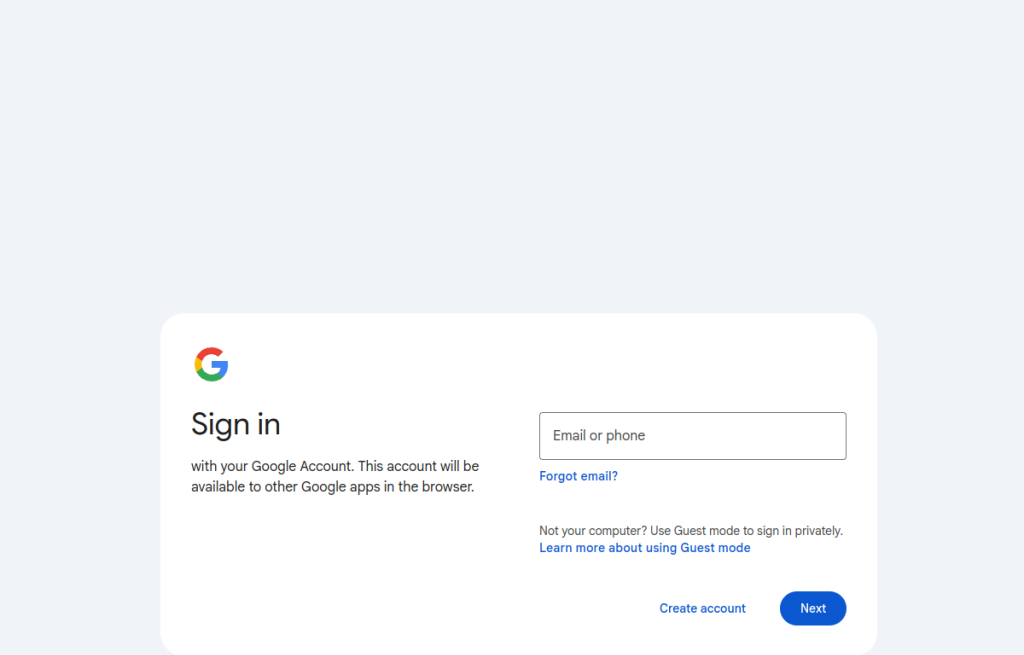
Task: Click the "Email or phone" placeholder label
Action: pos(599,436)
